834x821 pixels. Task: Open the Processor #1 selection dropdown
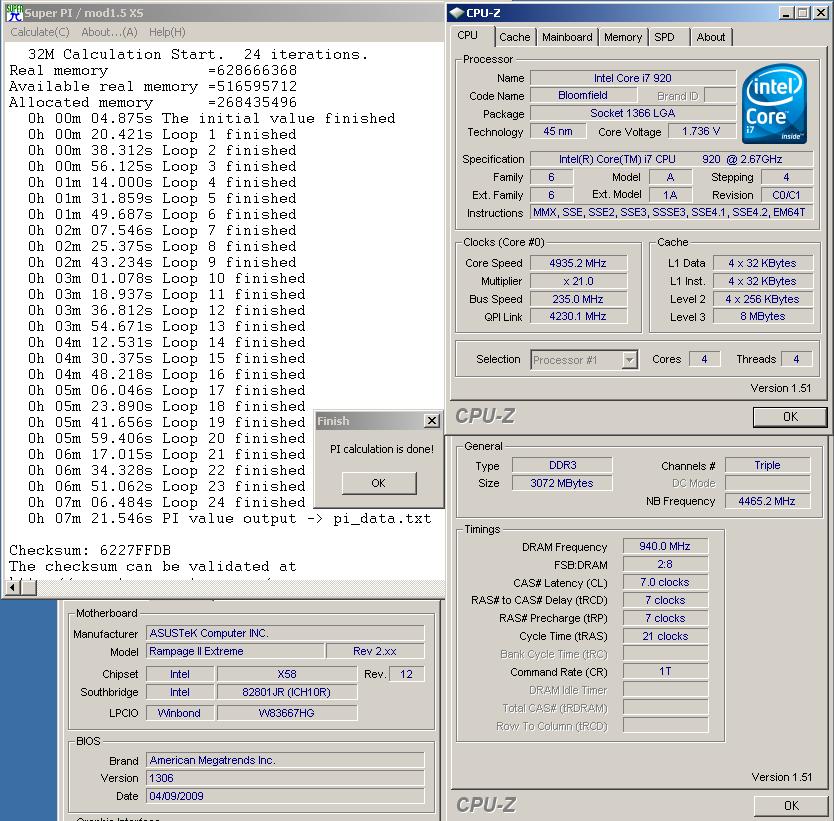[x=630, y=360]
